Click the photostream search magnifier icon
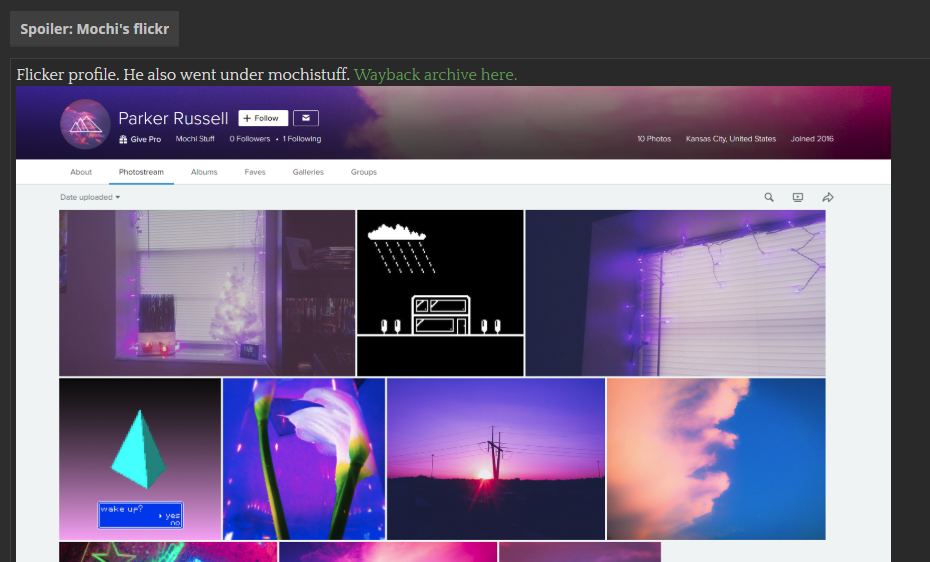Viewport: 930px width, 562px height. [x=769, y=197]
